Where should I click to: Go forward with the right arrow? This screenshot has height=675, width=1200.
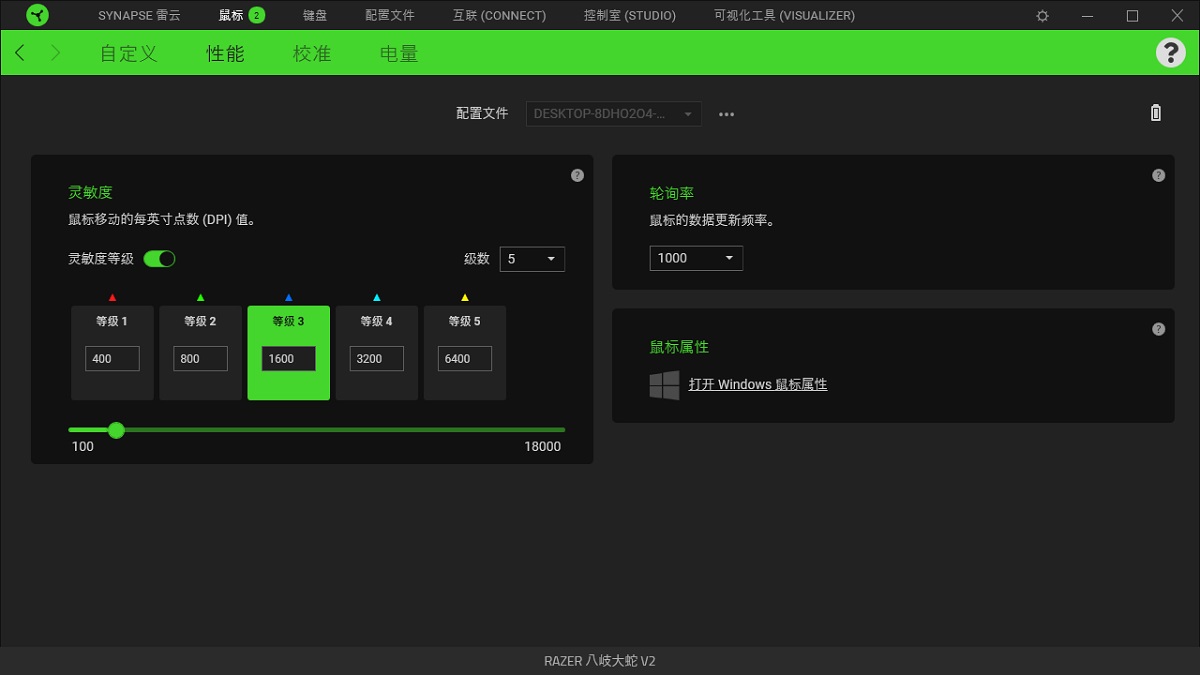[x=55, y=53]
